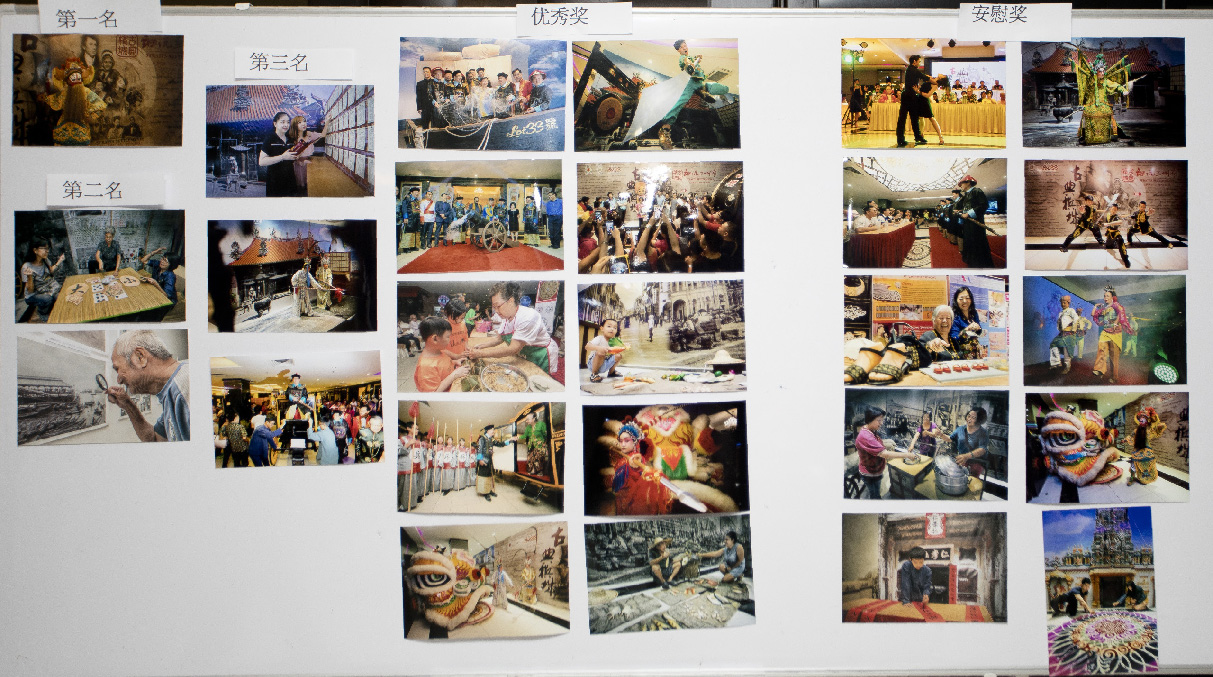Select the martial arts performers on stage photo
This screenshot has height=677, width=1213.
click(x=1106, y=215)
